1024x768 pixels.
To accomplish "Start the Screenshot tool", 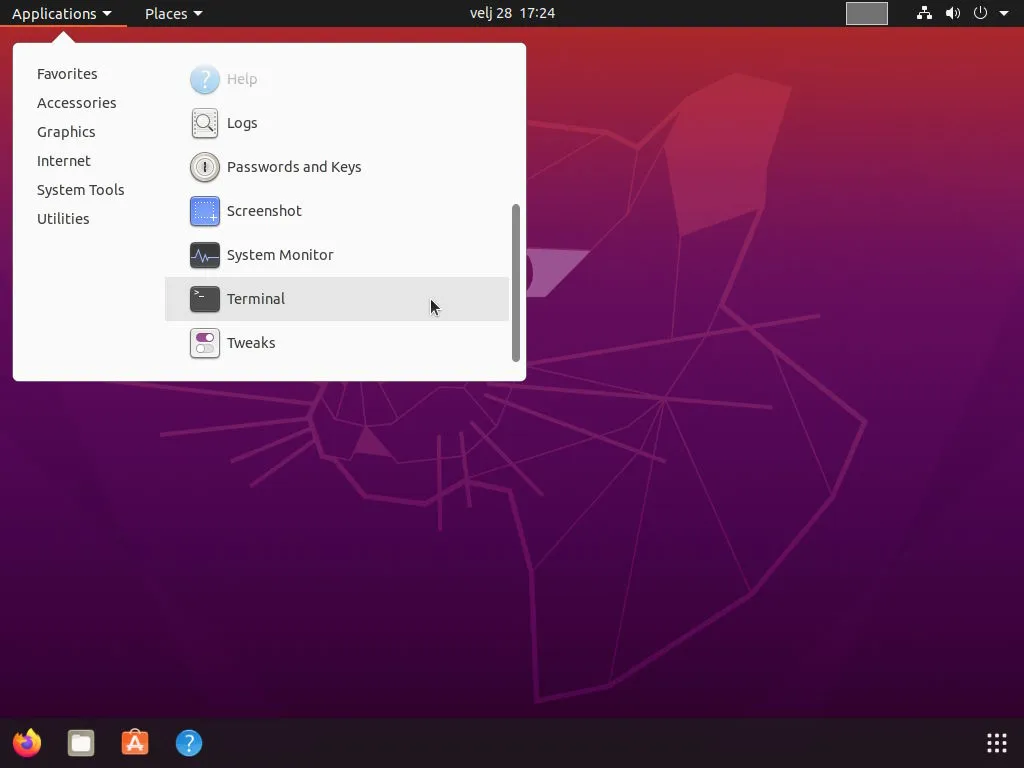I will click(x=263, y=211).
